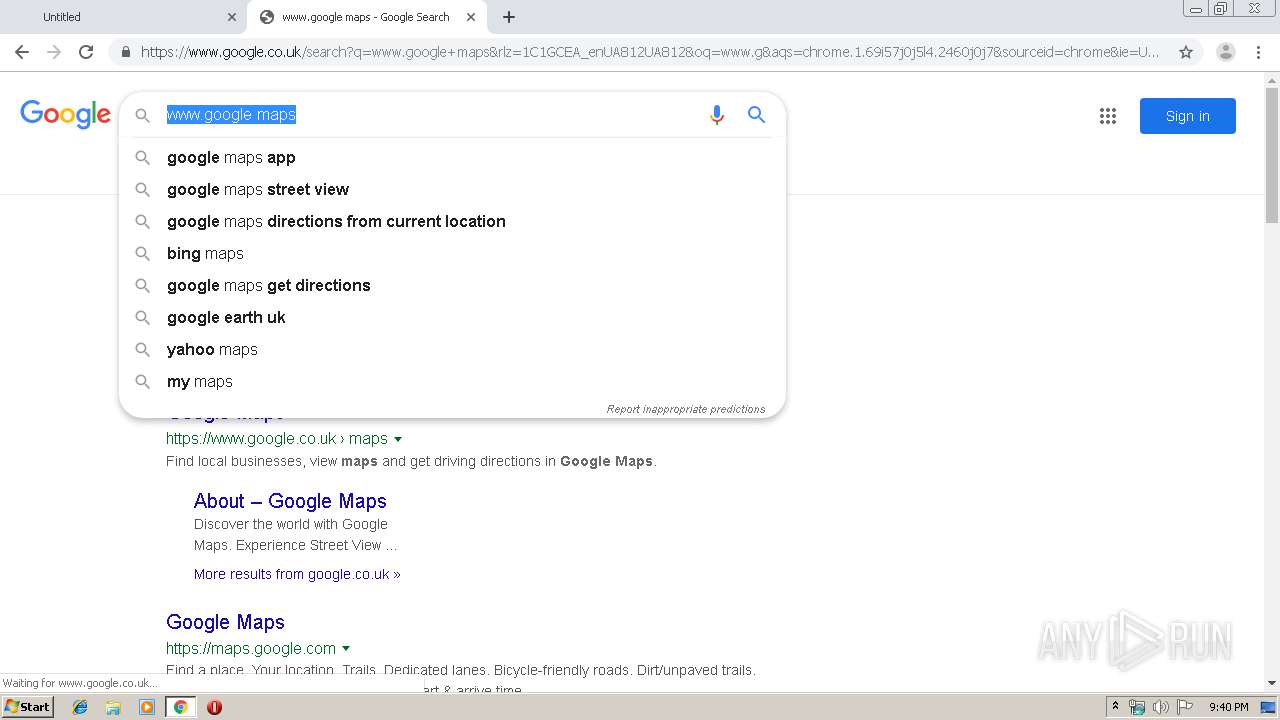Expand arrow next to maps.google.com URL
The image size is (1280, 720).
pos(346,649)
